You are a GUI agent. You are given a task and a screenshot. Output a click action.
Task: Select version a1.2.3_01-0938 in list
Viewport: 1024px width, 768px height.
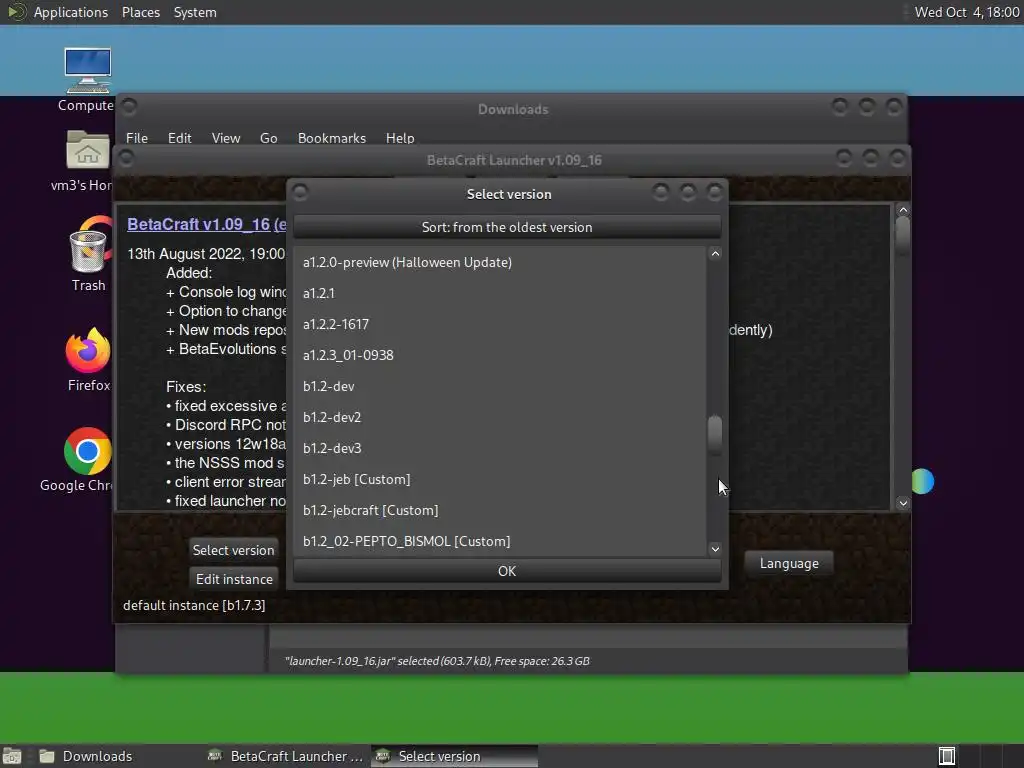[500, 355]
